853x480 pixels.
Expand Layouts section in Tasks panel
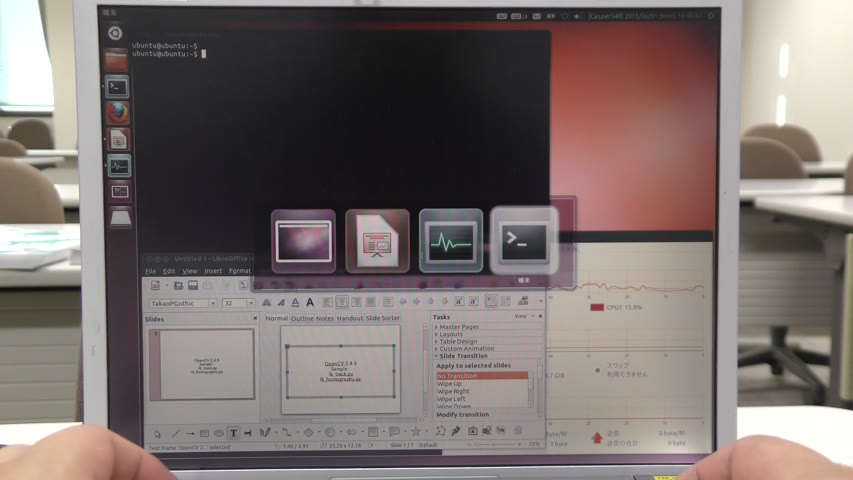point(449,334)
